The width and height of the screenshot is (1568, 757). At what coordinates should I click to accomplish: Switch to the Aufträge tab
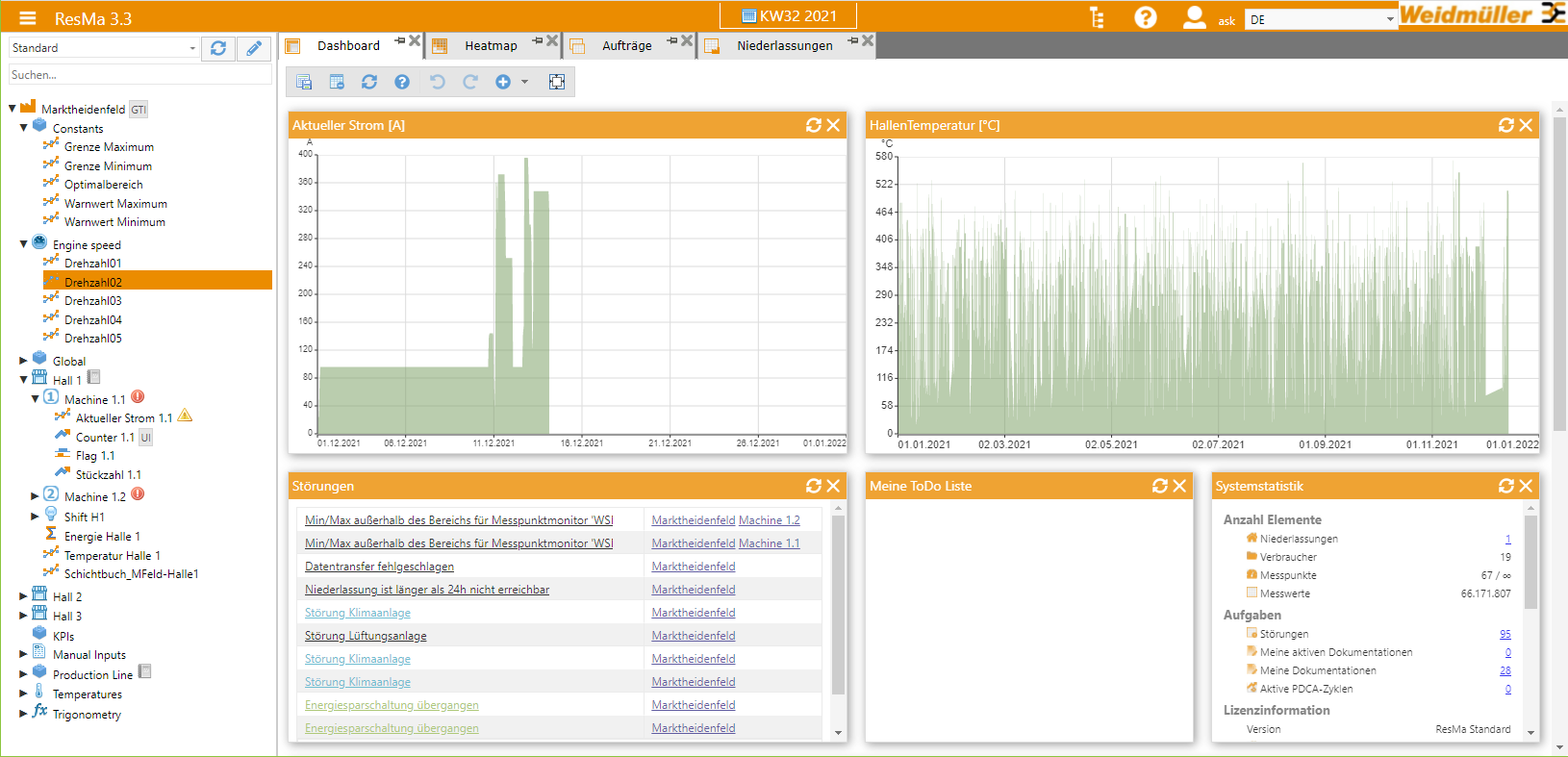tap(626, 46)
